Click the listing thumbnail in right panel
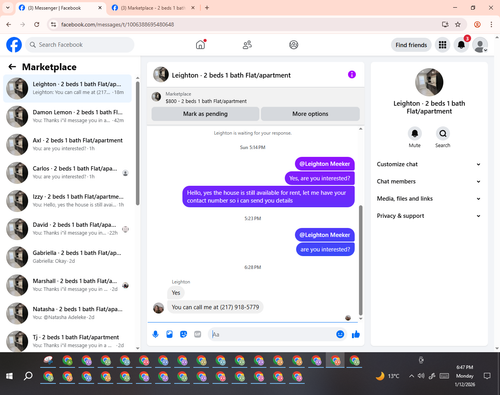This screenshot has width=500, height=395. [429, 82]
